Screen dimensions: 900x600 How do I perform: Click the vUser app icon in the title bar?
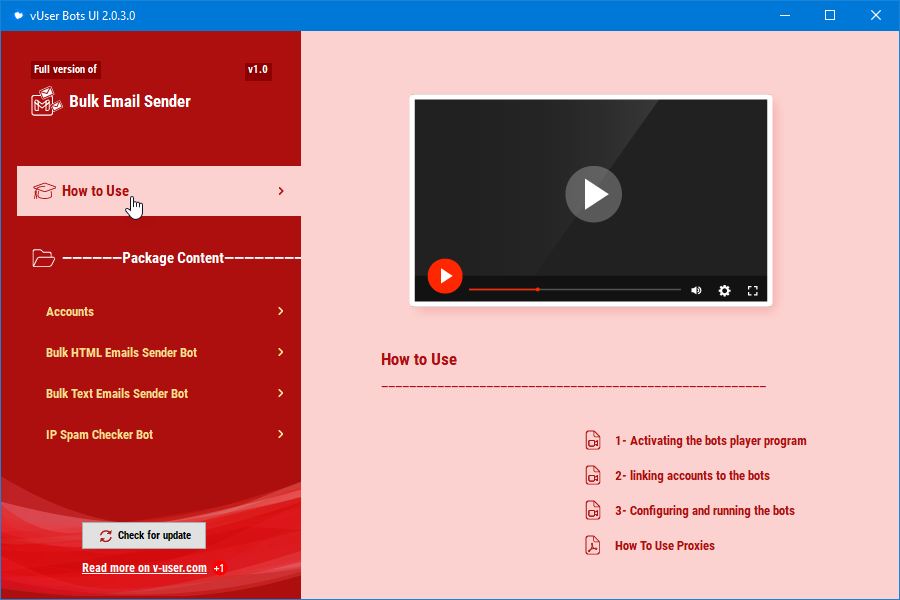coord(18,16)
